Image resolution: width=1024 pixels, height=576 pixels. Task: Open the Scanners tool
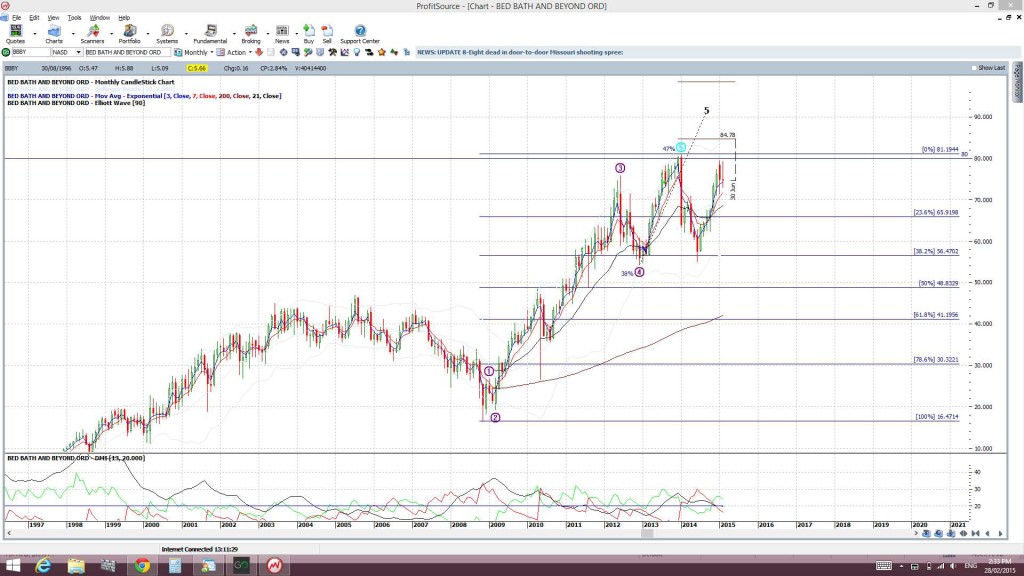[92, 34]
